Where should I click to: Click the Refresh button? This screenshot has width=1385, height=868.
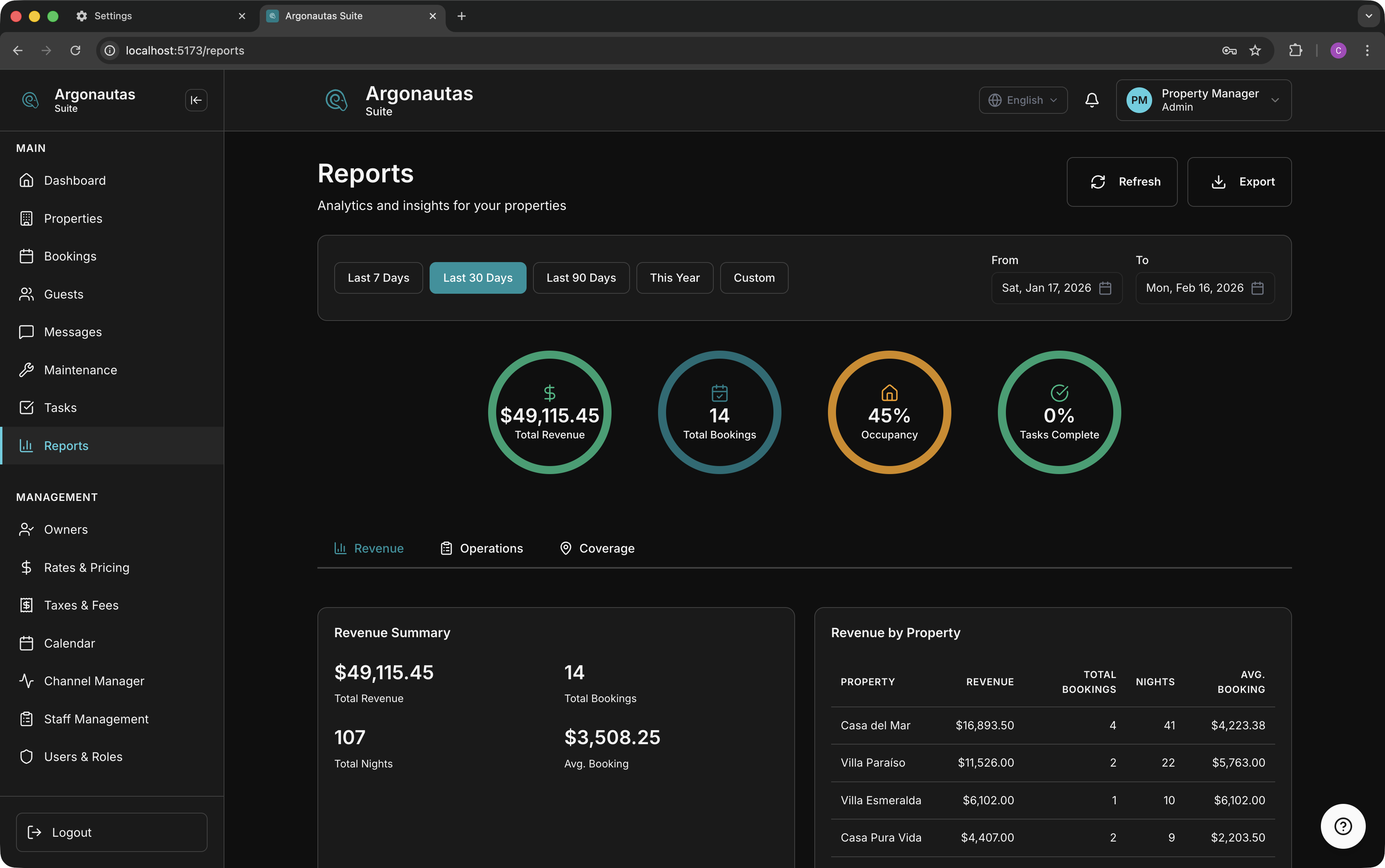(1122, 182)
